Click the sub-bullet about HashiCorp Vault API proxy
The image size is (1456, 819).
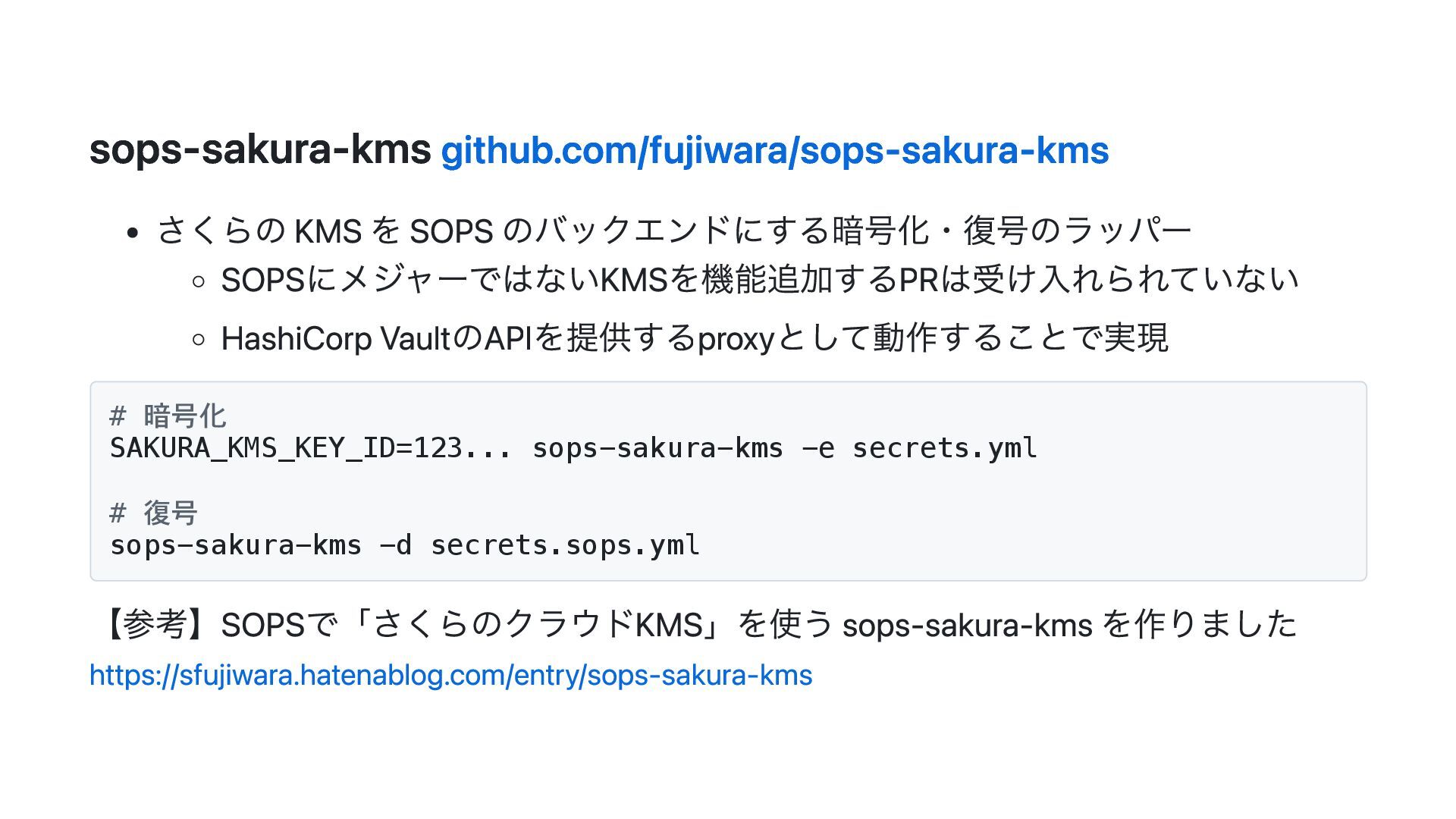click(x=695, y=338)
